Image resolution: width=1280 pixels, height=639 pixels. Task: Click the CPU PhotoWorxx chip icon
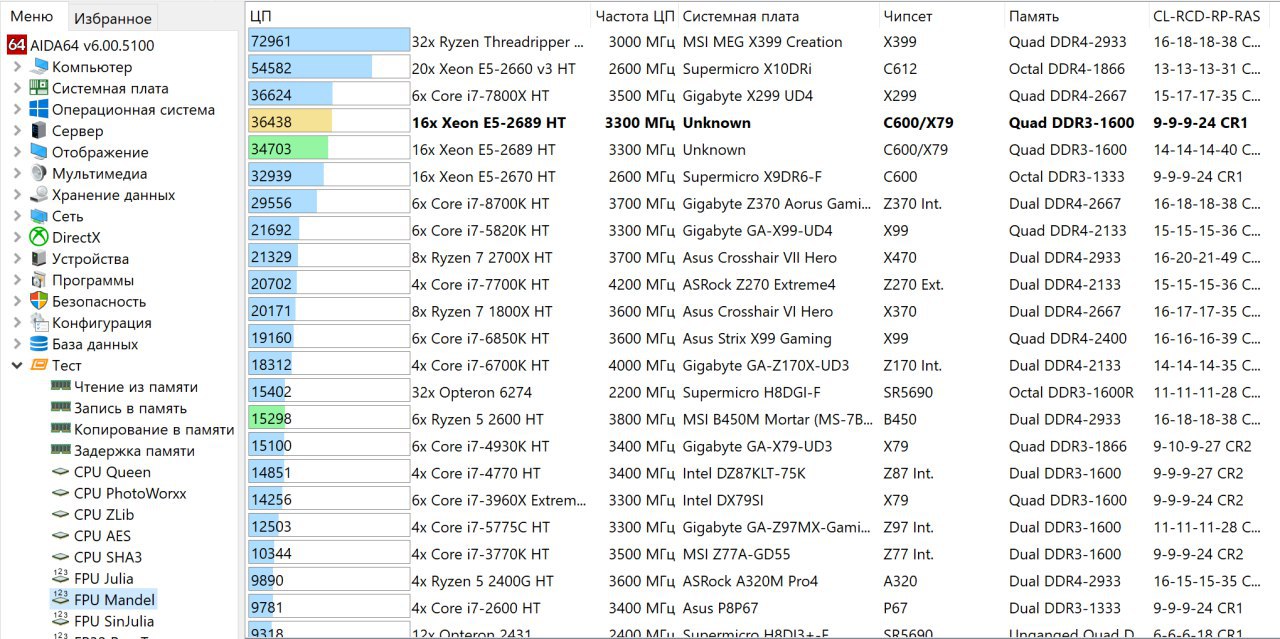tap(61, 493)
